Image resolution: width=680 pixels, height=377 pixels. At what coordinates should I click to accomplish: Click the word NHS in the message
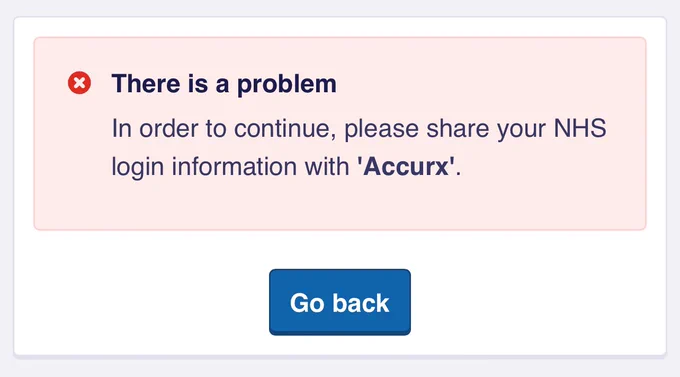[580, 128]
